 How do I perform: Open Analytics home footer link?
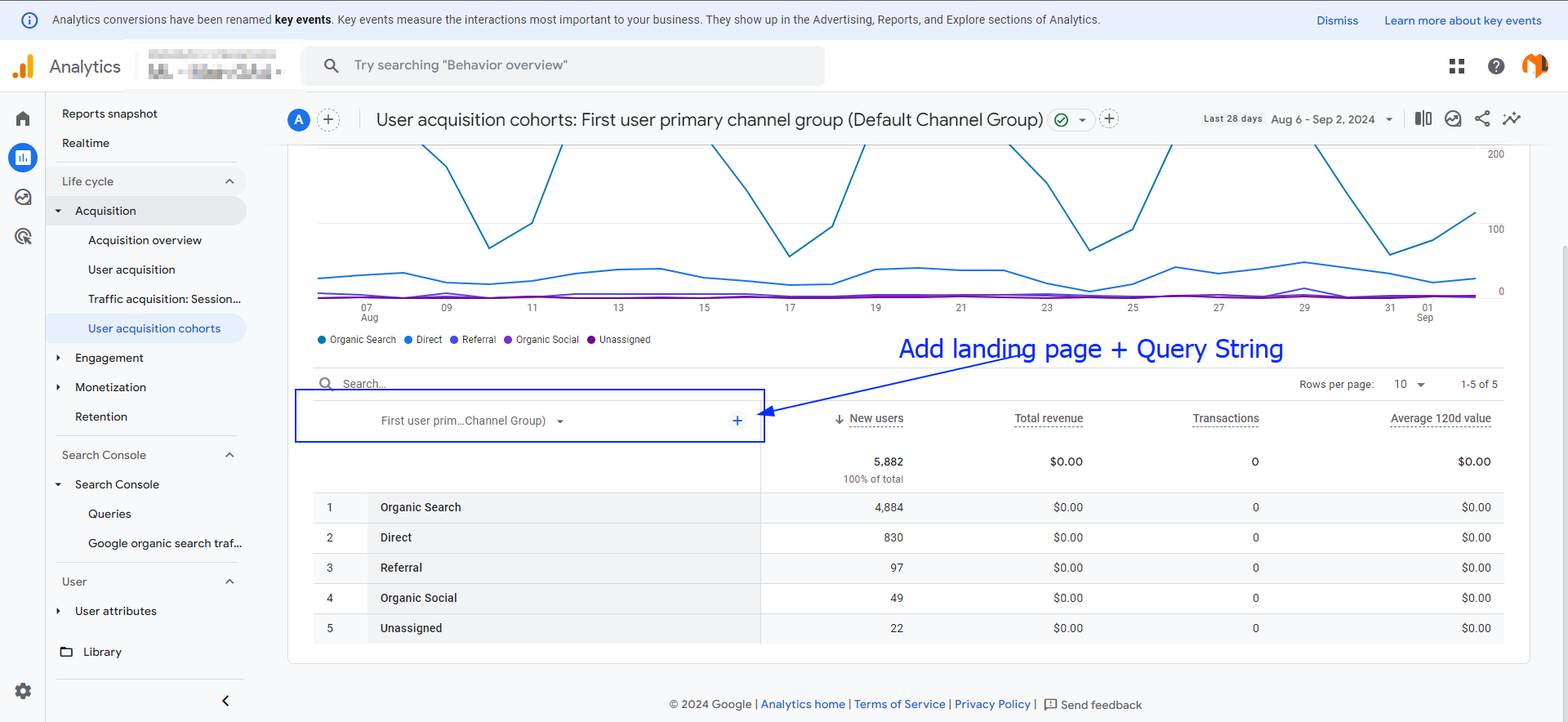coord(803,704)
